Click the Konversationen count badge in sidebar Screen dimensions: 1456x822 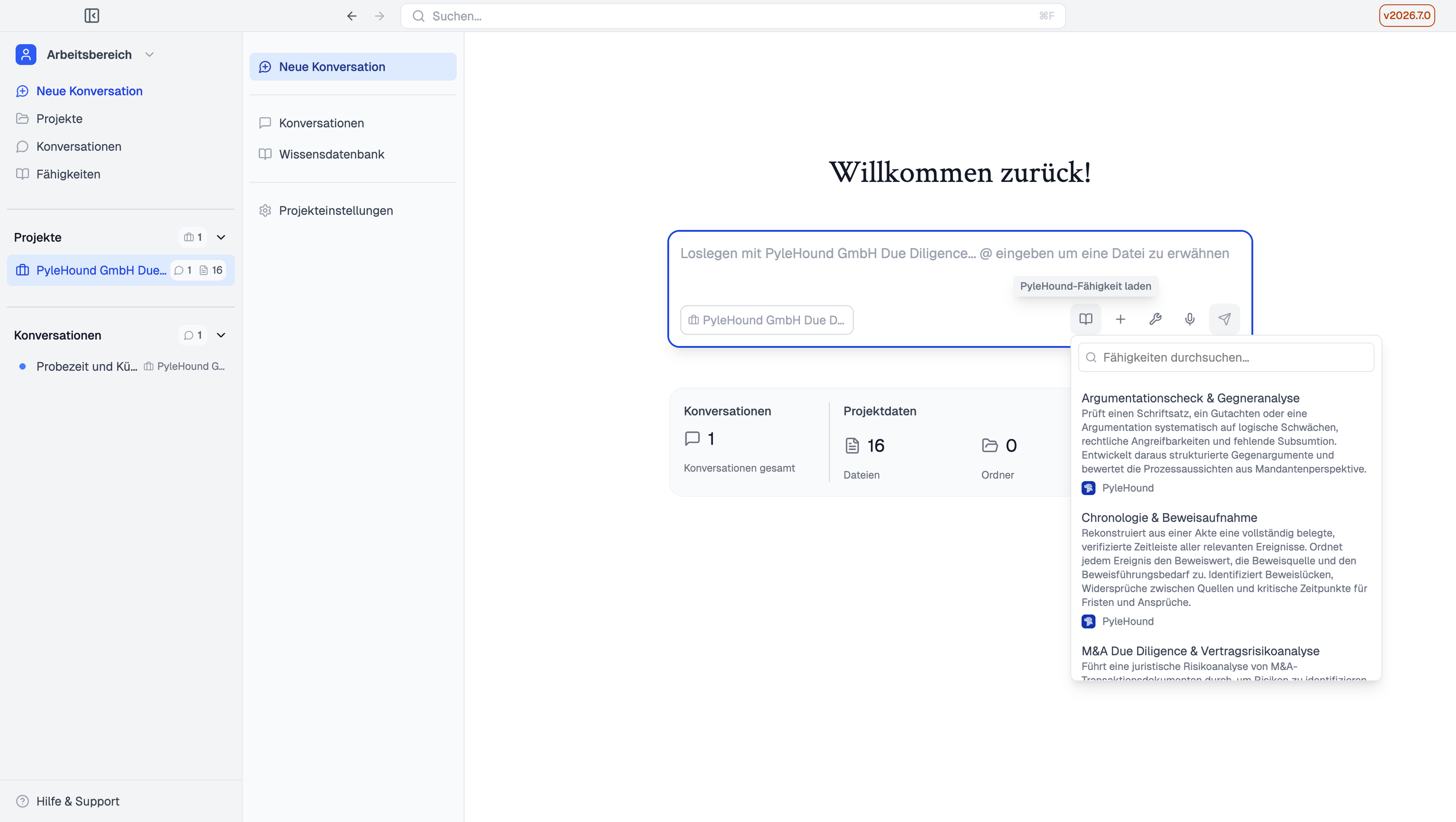pos(193,335)
